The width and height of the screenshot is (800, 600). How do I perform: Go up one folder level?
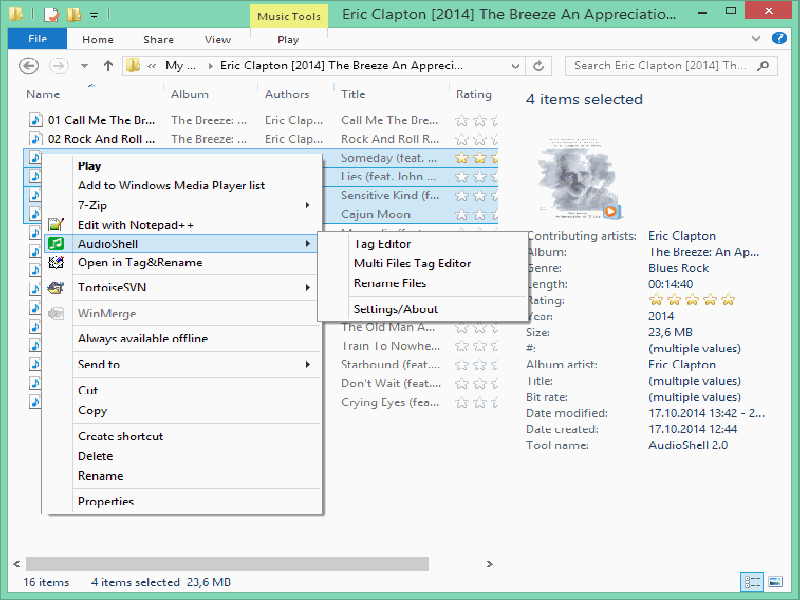[x=108, y=66]
